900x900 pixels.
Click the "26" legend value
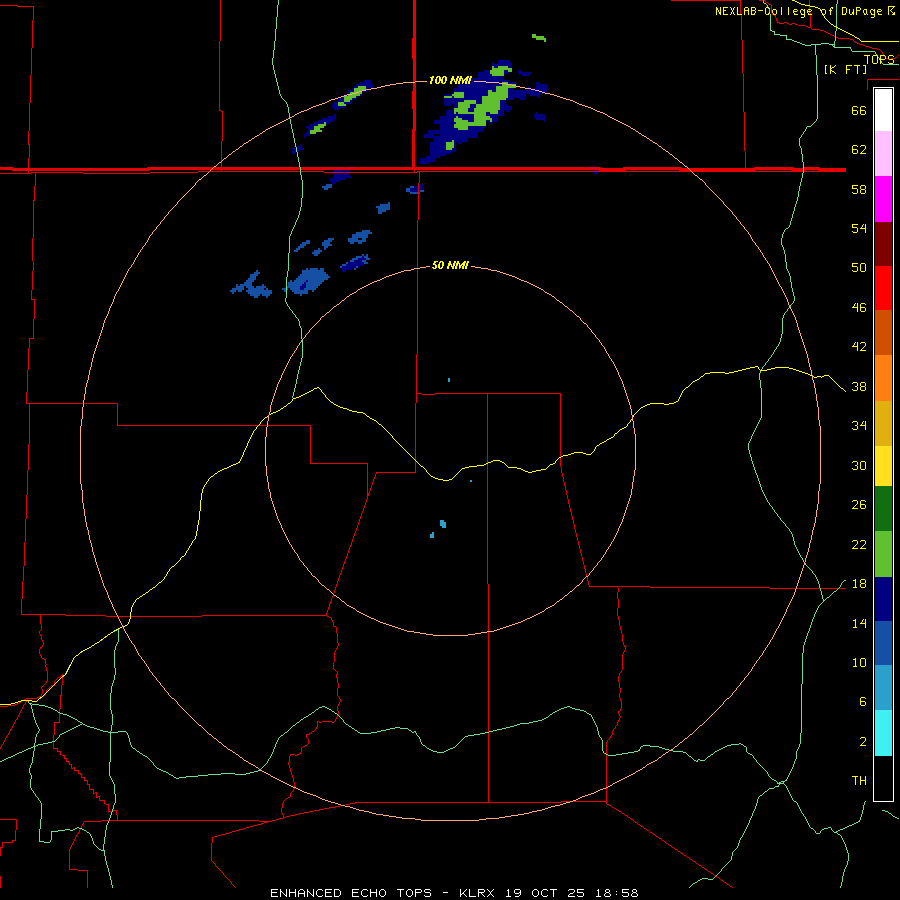[859, 505]
